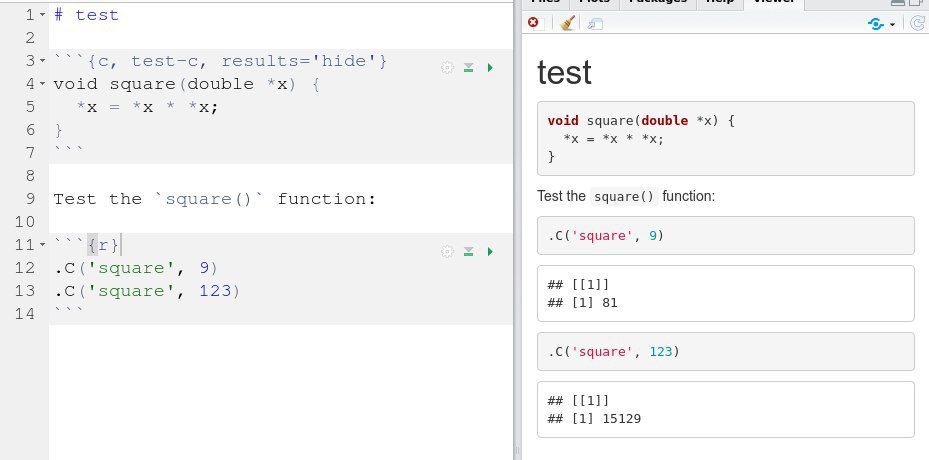Place cursor on '# test' heading line
Screen dimensions: 929x460
(87, 15)
